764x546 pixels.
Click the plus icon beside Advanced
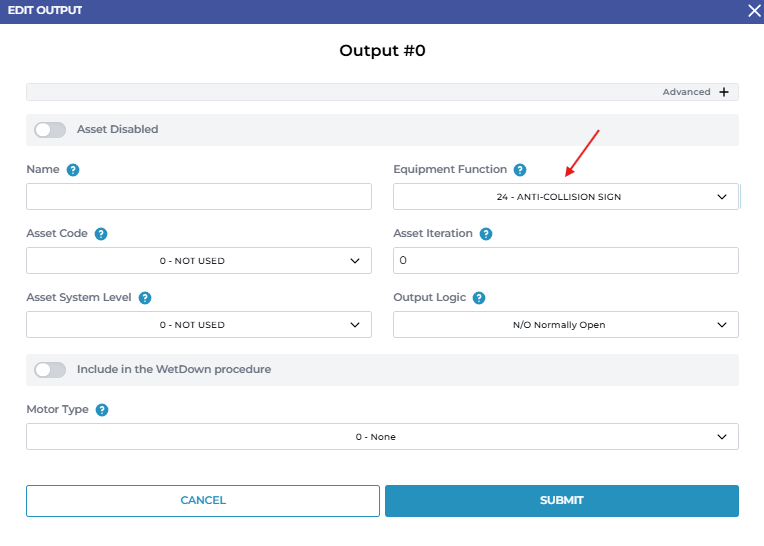(724, 92)
